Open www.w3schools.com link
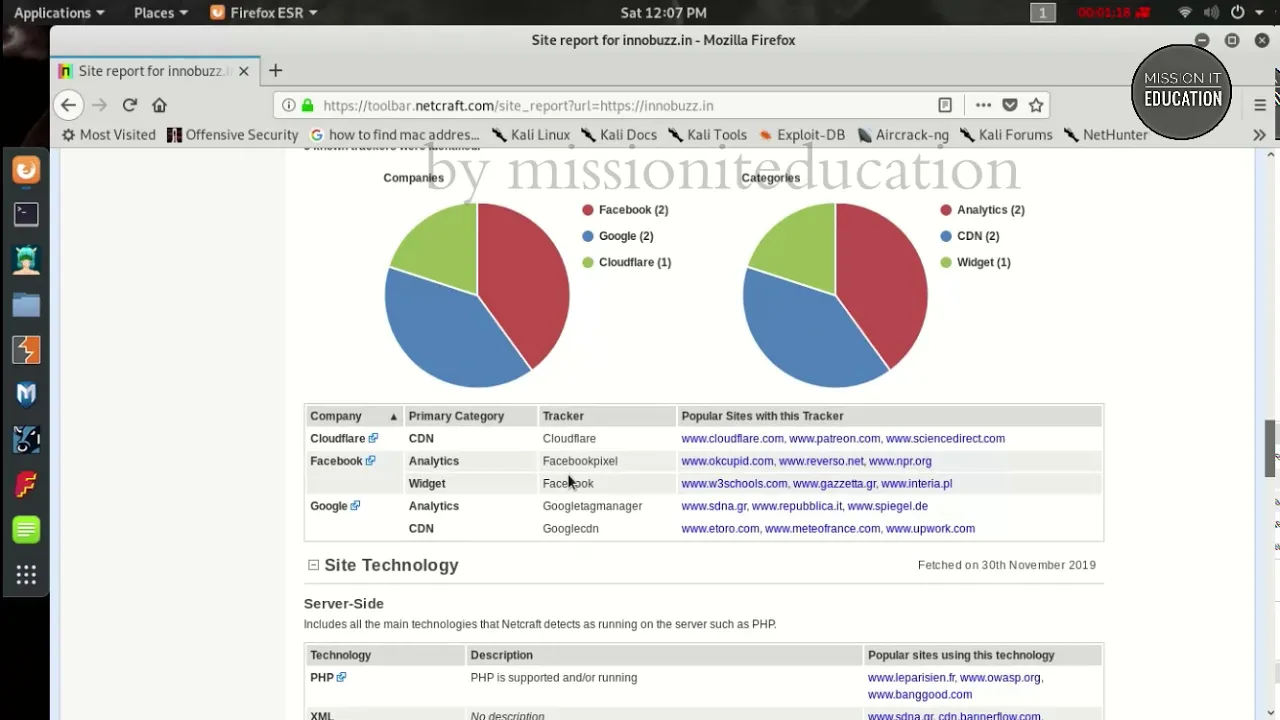 pos(734,483)
